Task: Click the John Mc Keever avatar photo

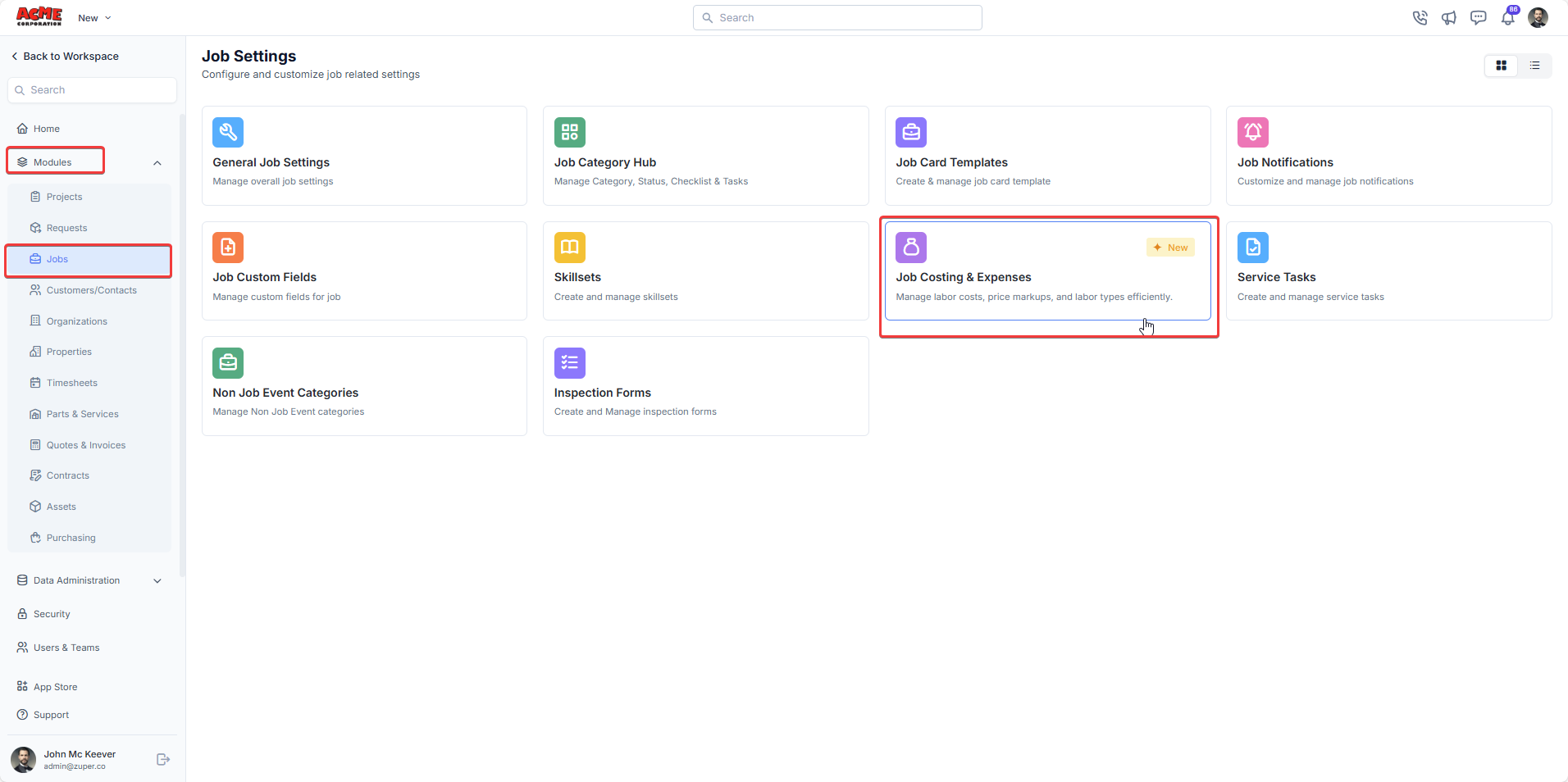Action: click(x=23, y=760)
